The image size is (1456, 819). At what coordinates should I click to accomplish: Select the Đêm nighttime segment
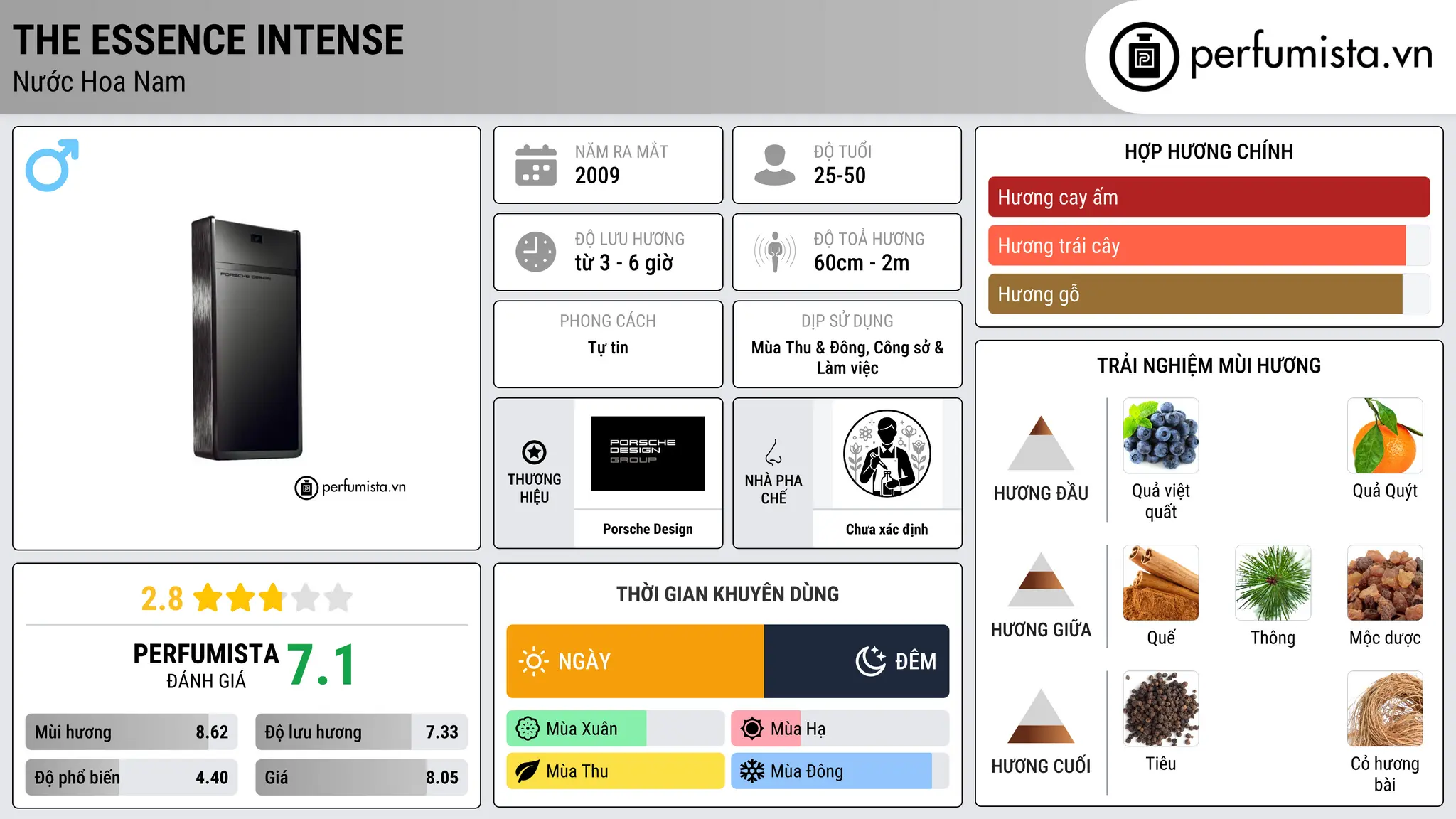857,661
